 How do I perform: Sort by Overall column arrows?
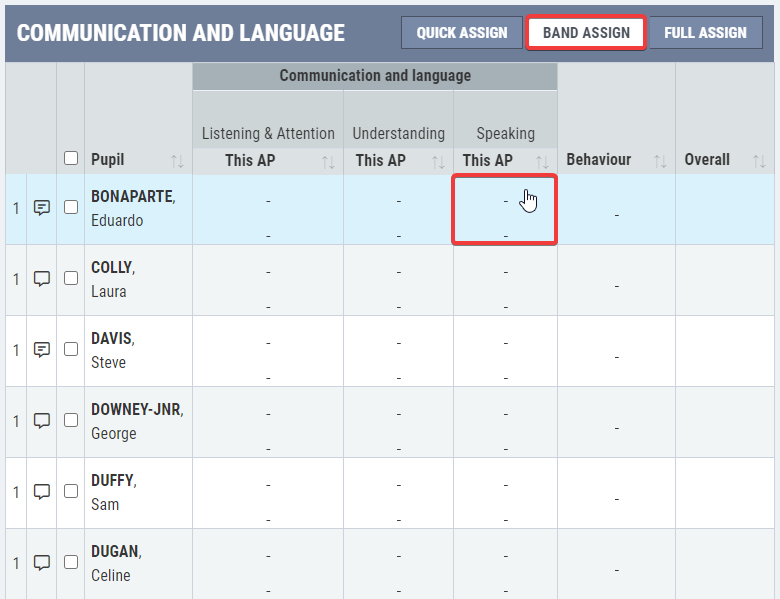[x=759, y=161]
